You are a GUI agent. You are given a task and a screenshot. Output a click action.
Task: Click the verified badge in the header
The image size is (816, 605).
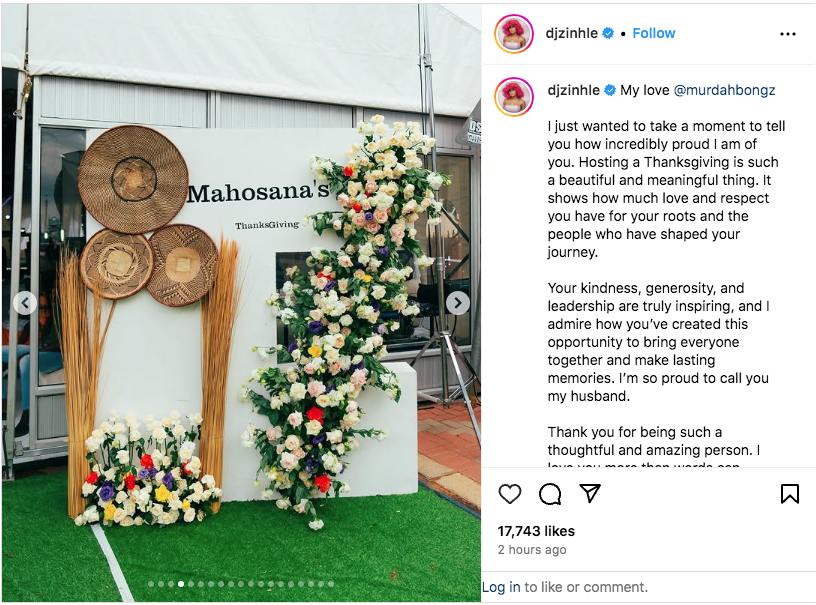607,33
